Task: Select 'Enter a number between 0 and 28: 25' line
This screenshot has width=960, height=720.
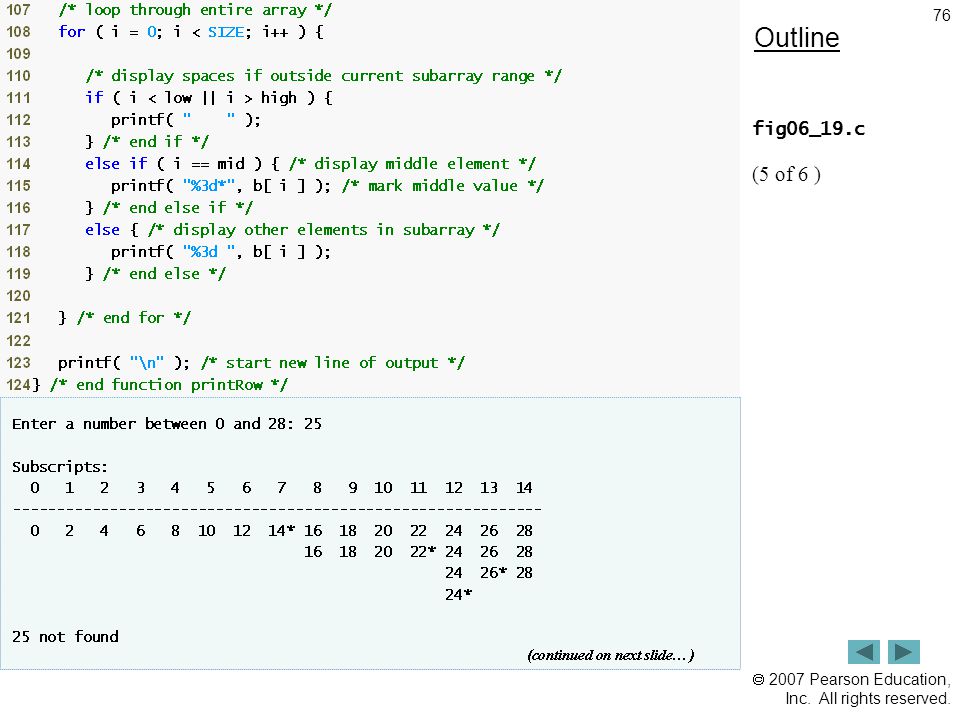Action: [x=167, y=424]
